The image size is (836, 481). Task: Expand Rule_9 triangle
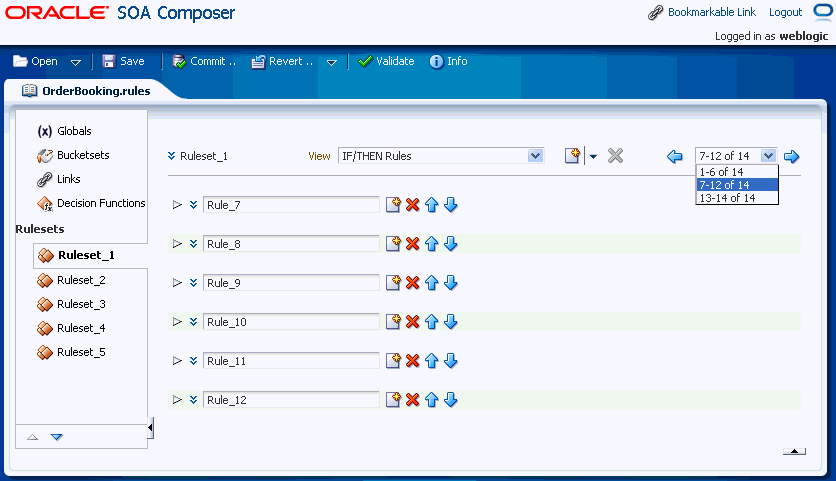pyautogui.click(x=177, y=283)
